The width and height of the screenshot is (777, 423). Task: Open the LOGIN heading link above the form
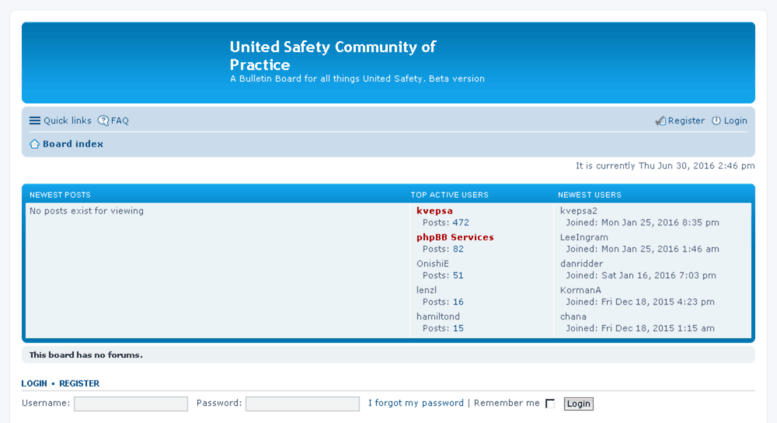click(x=34, y=383)
